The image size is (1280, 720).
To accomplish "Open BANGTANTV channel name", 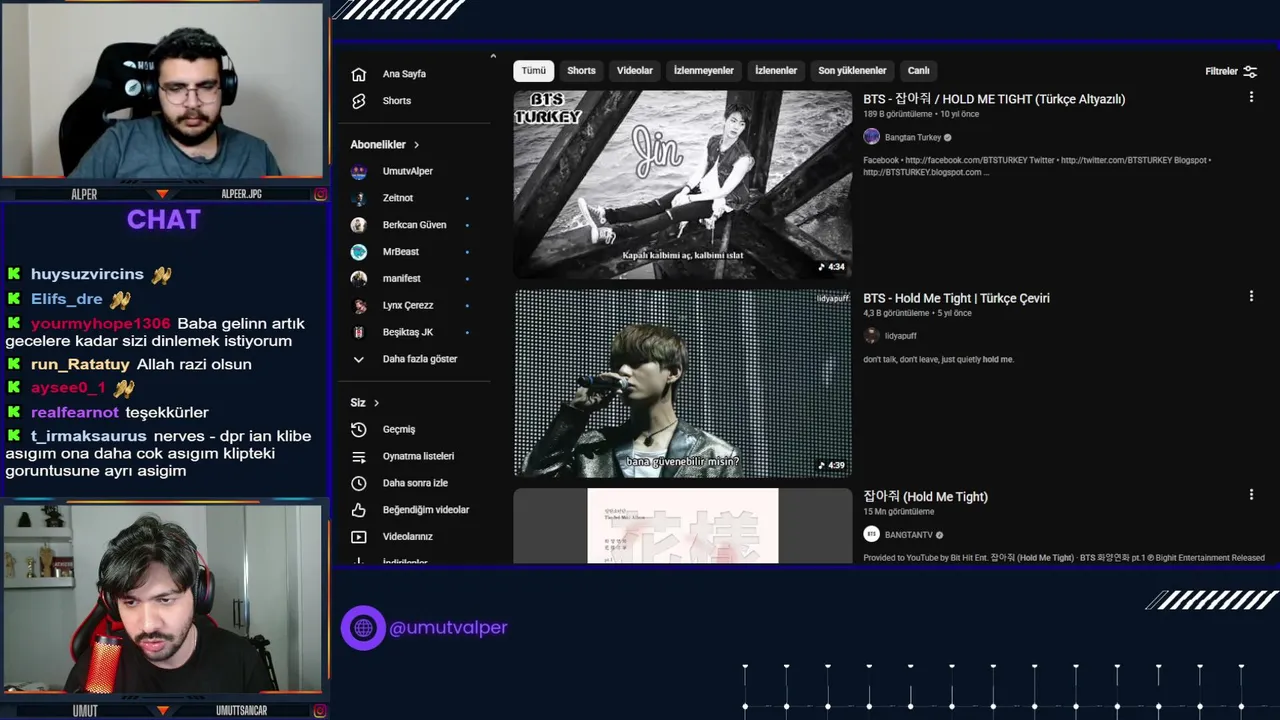I will 909,535.
